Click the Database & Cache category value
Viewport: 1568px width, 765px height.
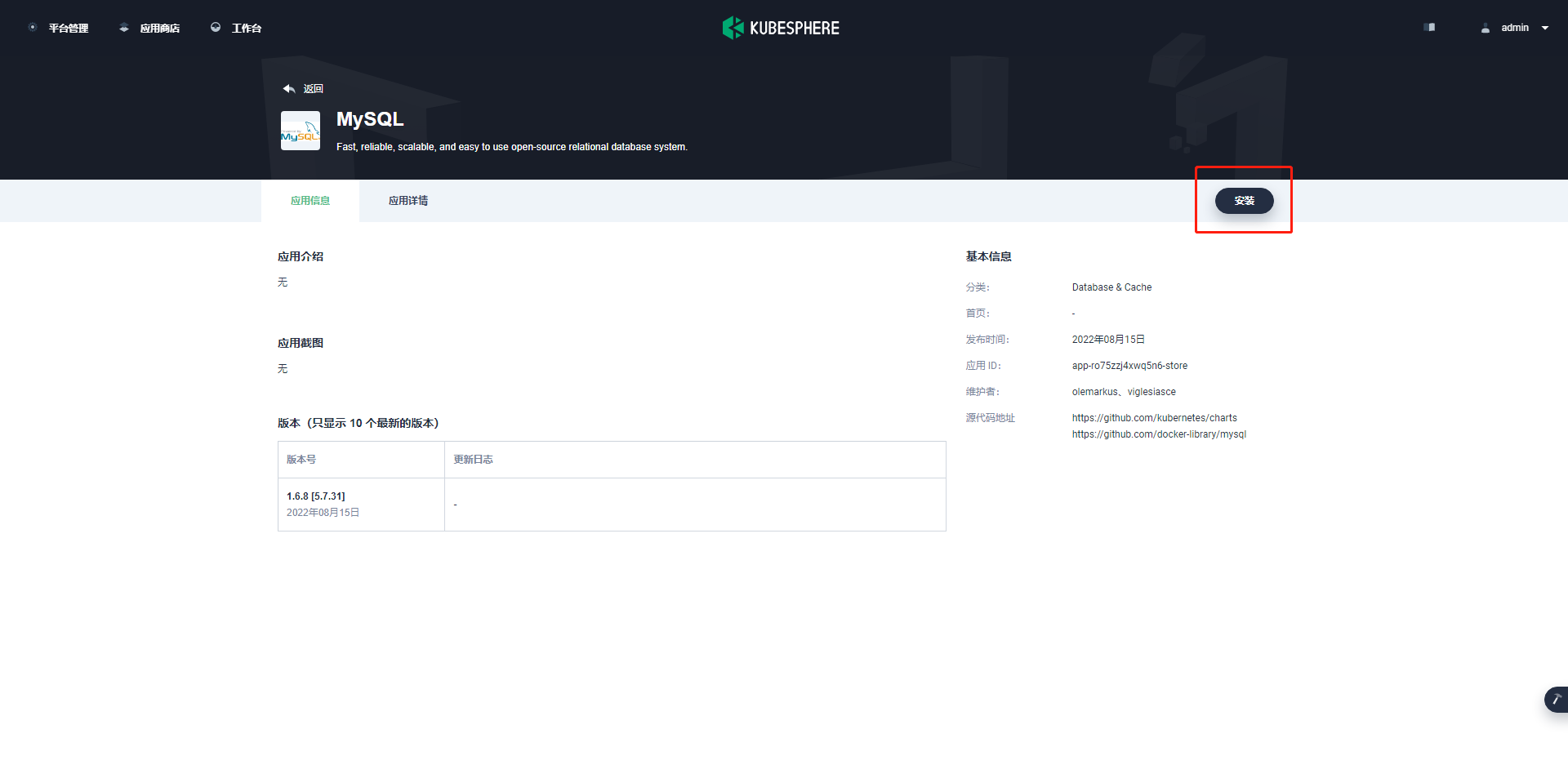pyautogui.click(x=1112, y=287)
